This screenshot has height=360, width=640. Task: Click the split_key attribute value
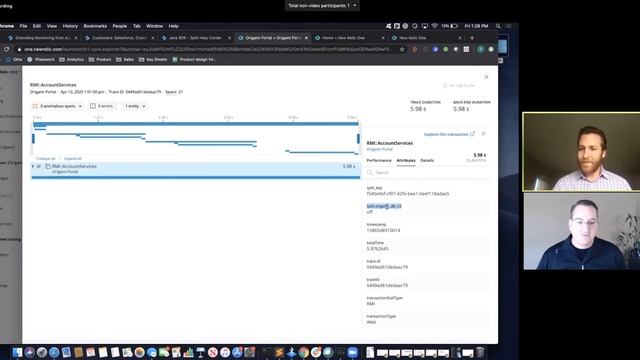click(x=408, y=194)
